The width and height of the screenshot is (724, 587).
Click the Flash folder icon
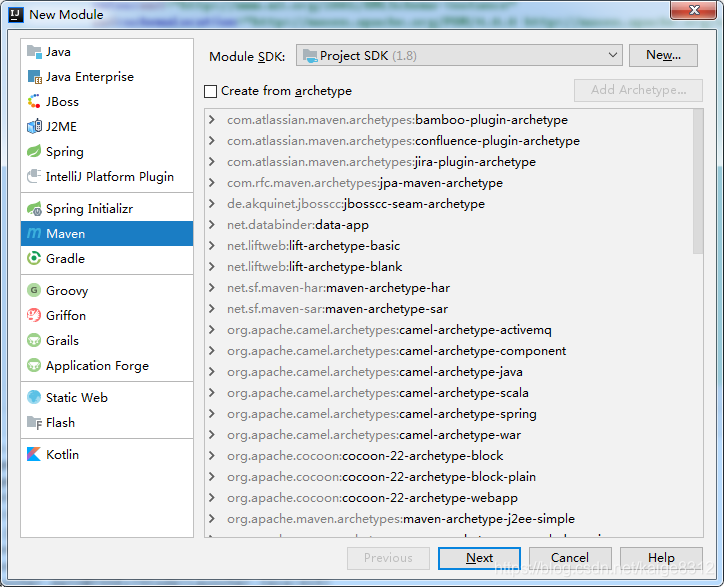[x=34, y=423]
